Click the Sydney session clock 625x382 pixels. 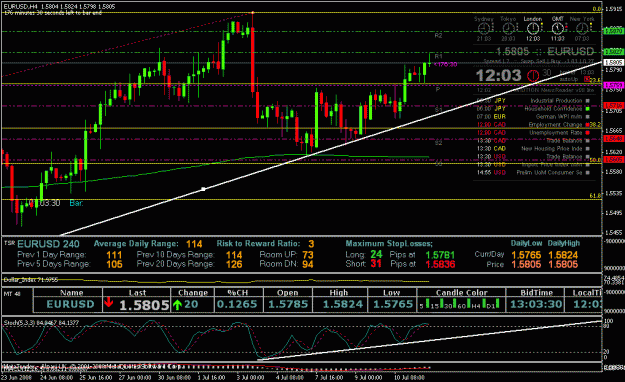(484, 29)
